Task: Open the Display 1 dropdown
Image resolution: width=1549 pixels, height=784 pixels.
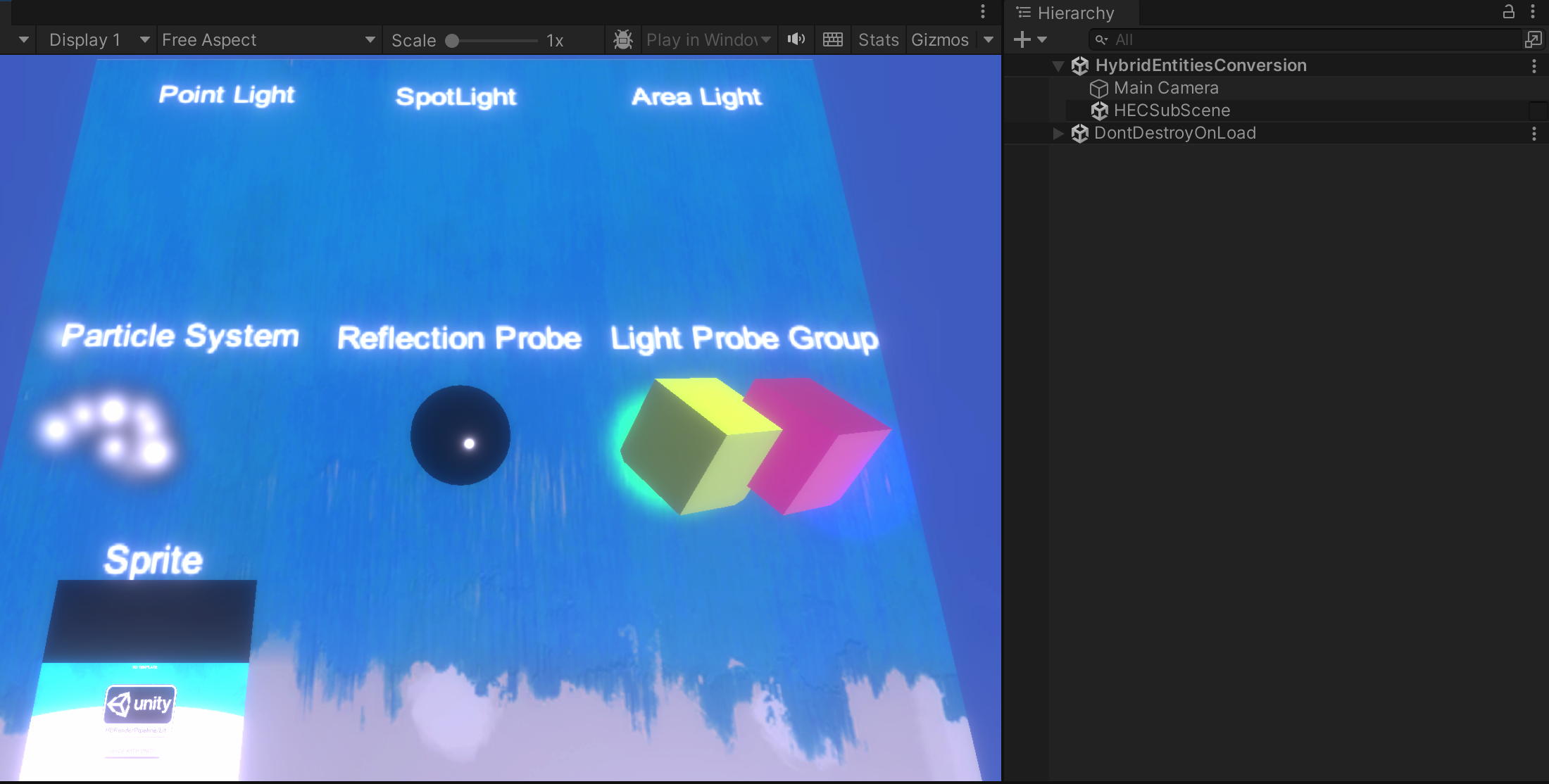Action: coord(99,40)
